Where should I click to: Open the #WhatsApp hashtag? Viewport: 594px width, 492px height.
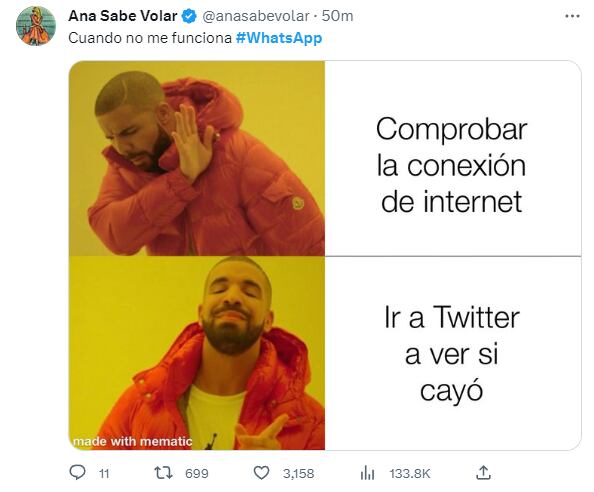coord(279,38)
